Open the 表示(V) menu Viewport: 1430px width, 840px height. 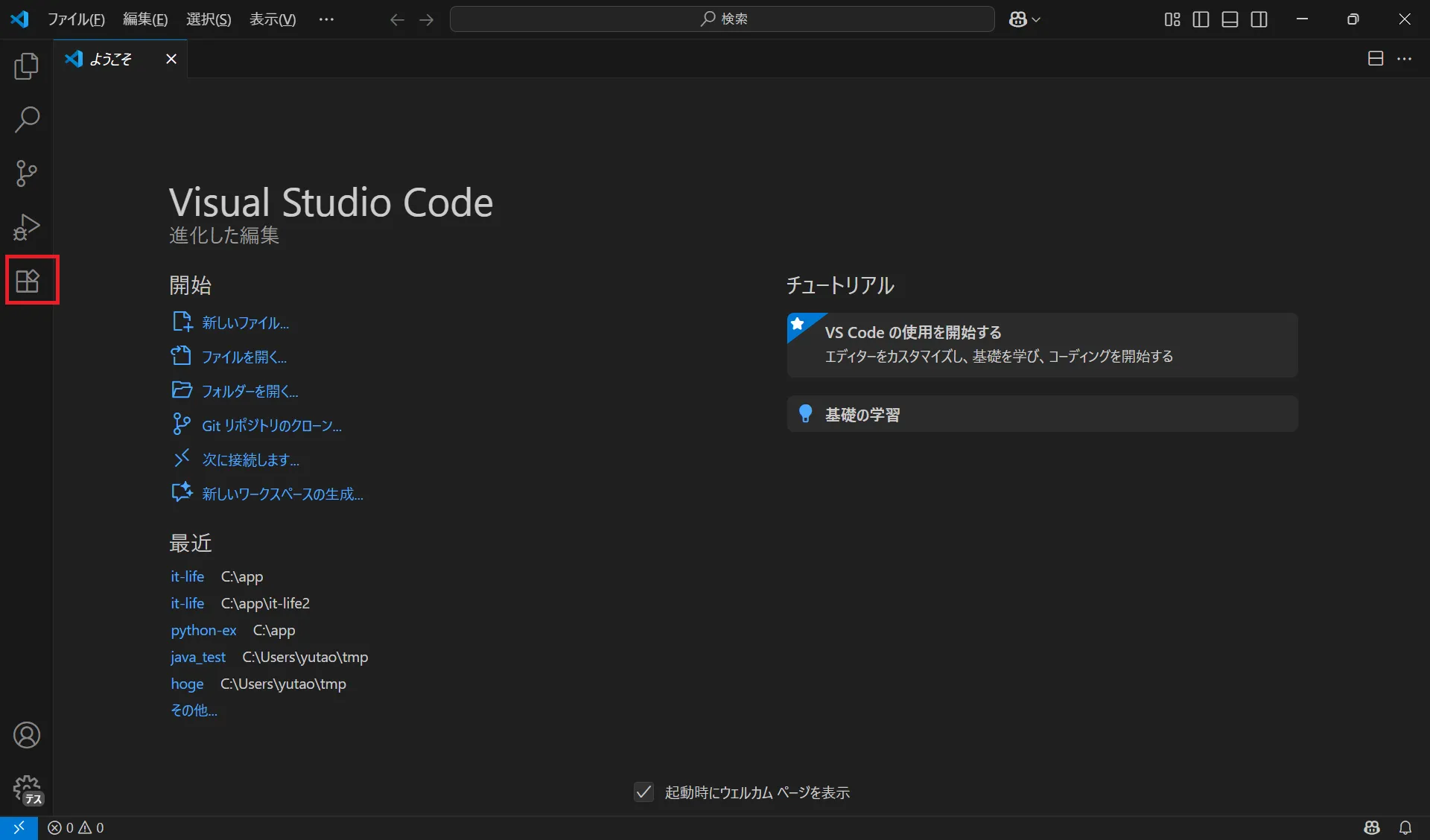pyautogui.click(x=273, y=19)
